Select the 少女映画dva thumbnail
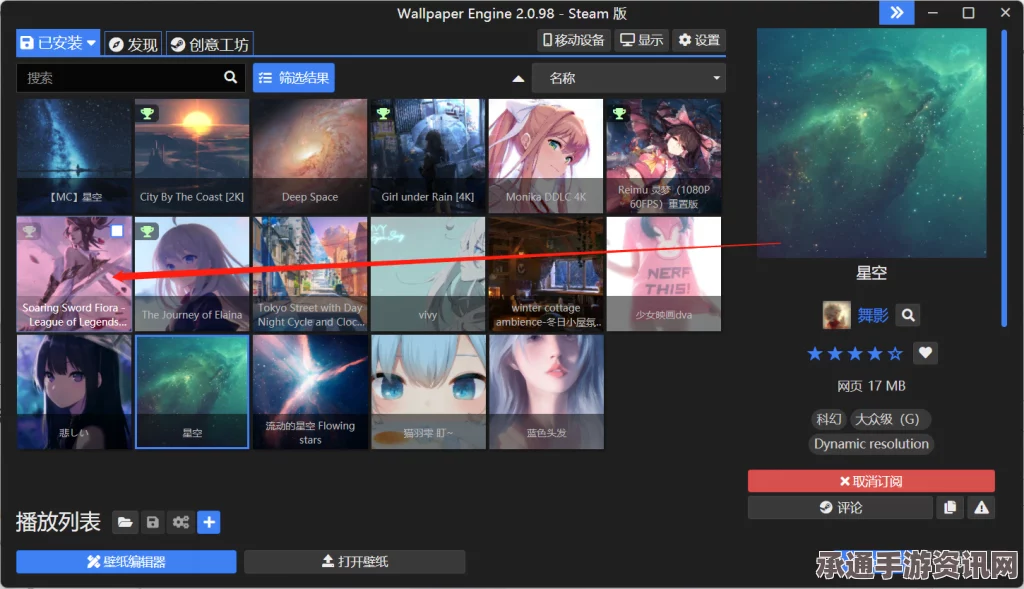This screenshot has width=1024, height=589. [664, 274]
